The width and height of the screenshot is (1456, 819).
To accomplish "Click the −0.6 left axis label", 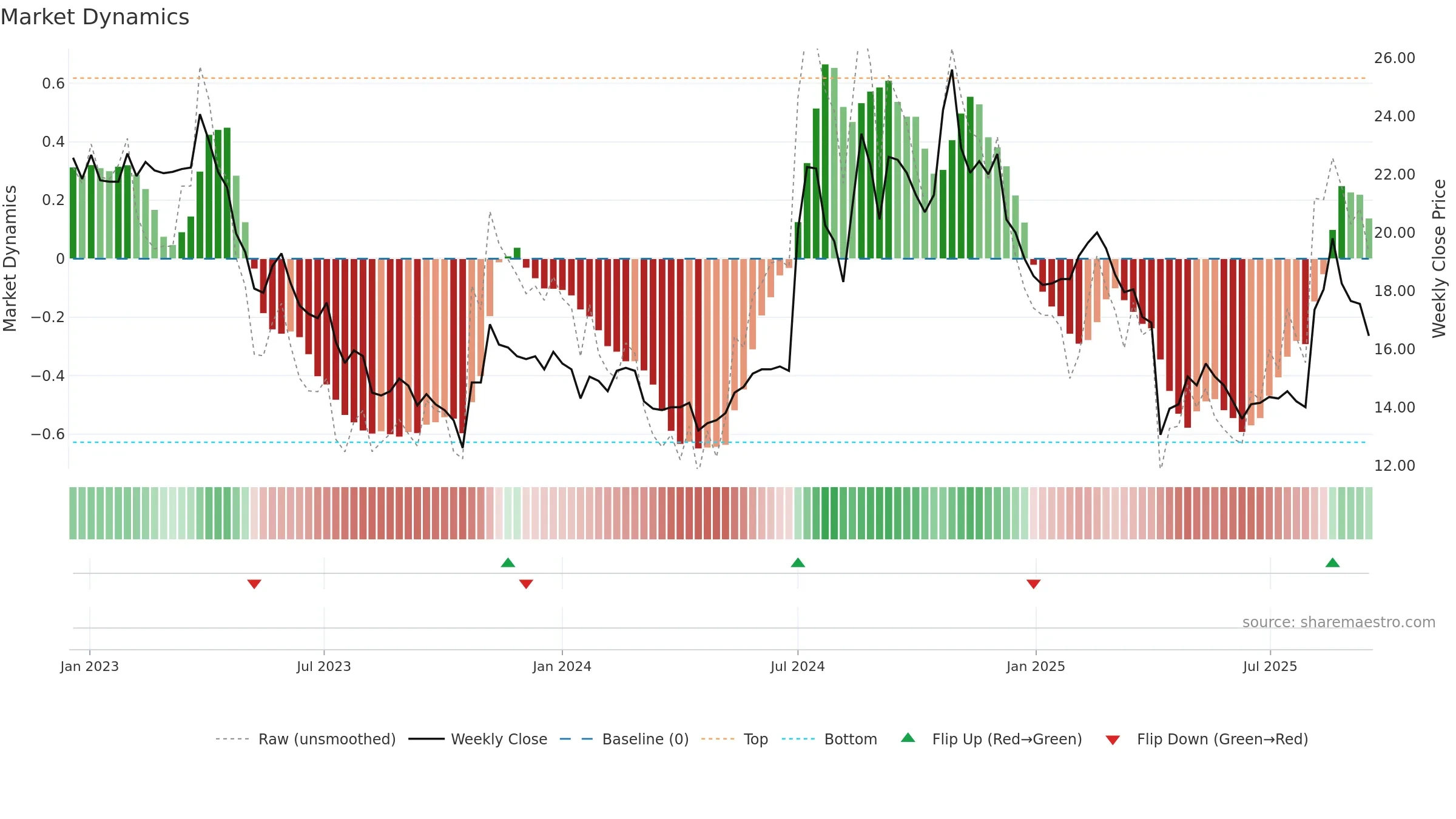I will pyautogui.click(x=48, y=434).
